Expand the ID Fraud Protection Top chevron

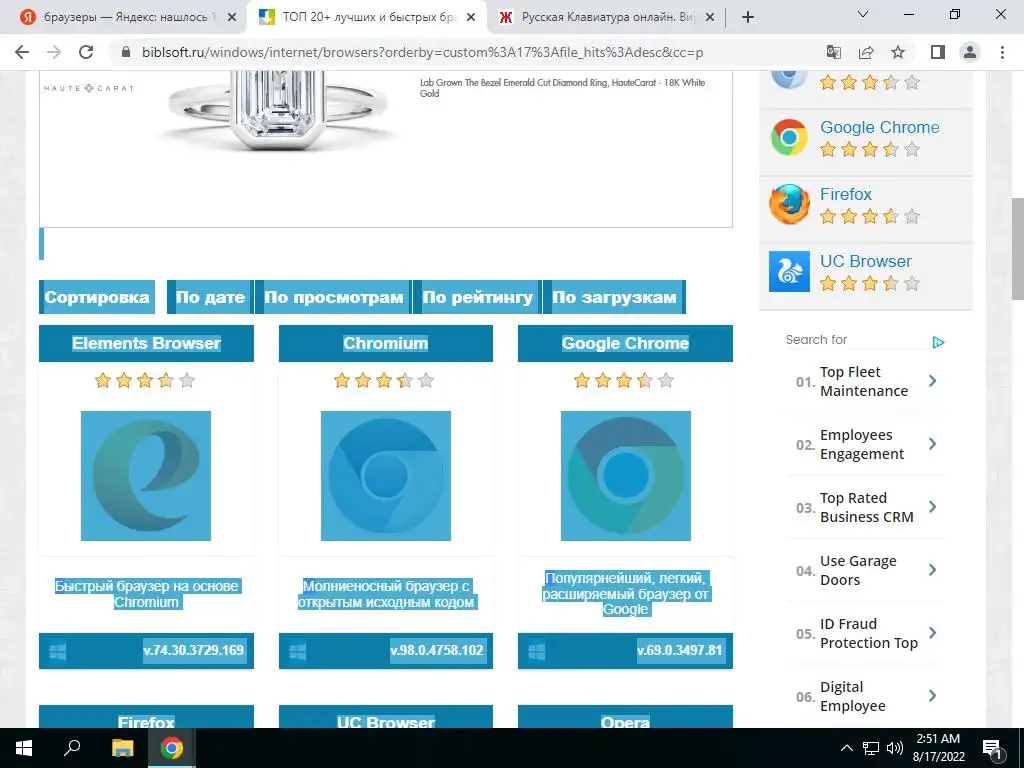[933, 633]
